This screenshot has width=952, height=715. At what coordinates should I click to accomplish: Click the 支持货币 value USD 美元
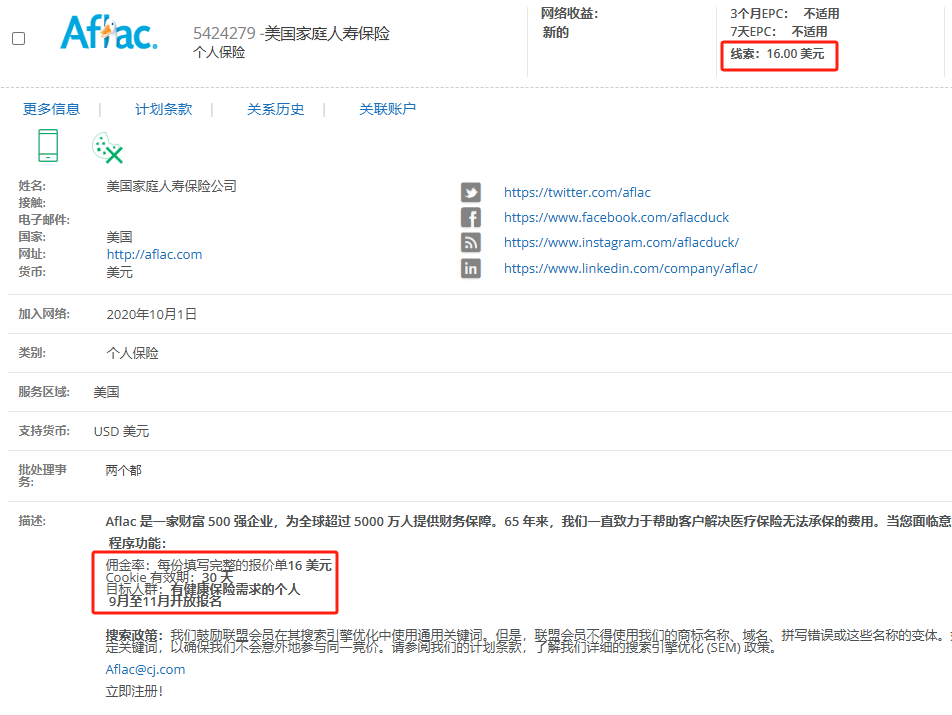point(121,432)
